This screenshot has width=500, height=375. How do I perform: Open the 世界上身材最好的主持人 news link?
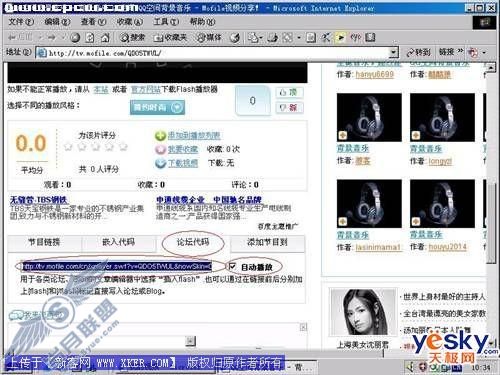444,296
